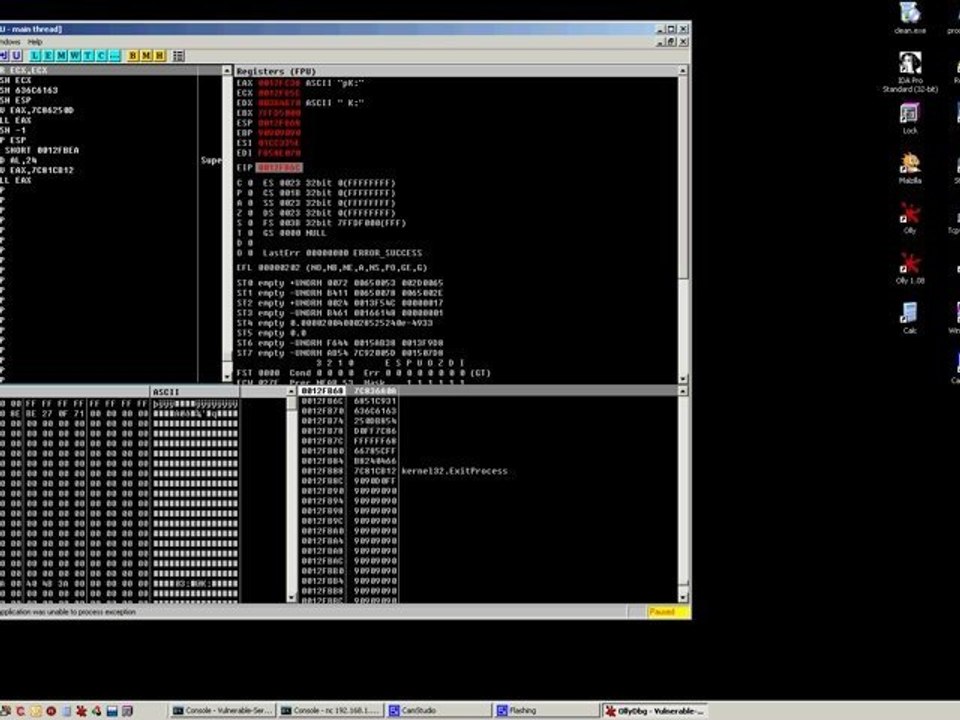The image size is (960, 720).
Task: Open the Lock desktop shortcut
Action: [910, 119]
